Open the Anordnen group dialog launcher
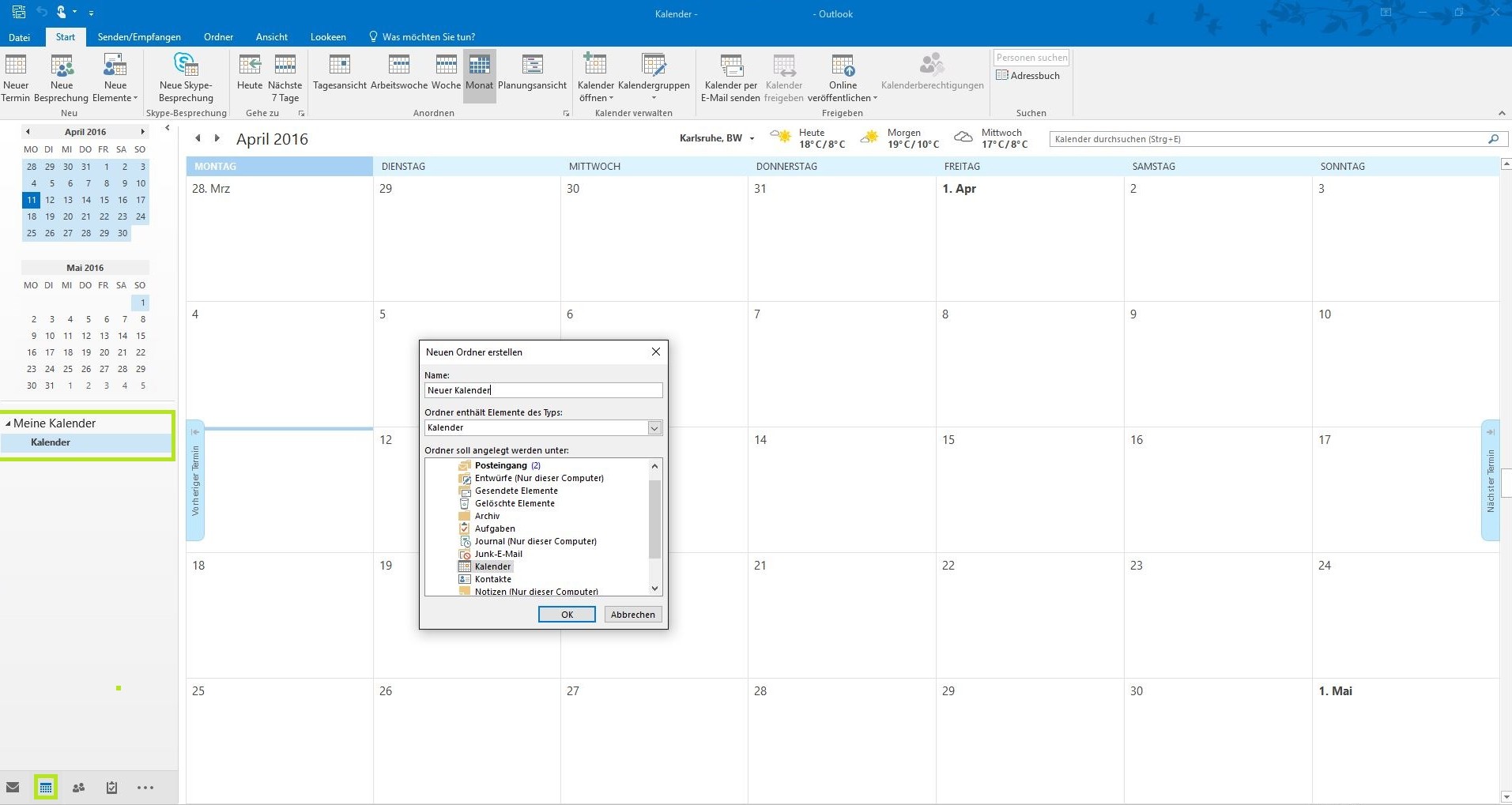The width and height of the screenshot is (1512, 805). pyautogui.click(x=566, y=114)
